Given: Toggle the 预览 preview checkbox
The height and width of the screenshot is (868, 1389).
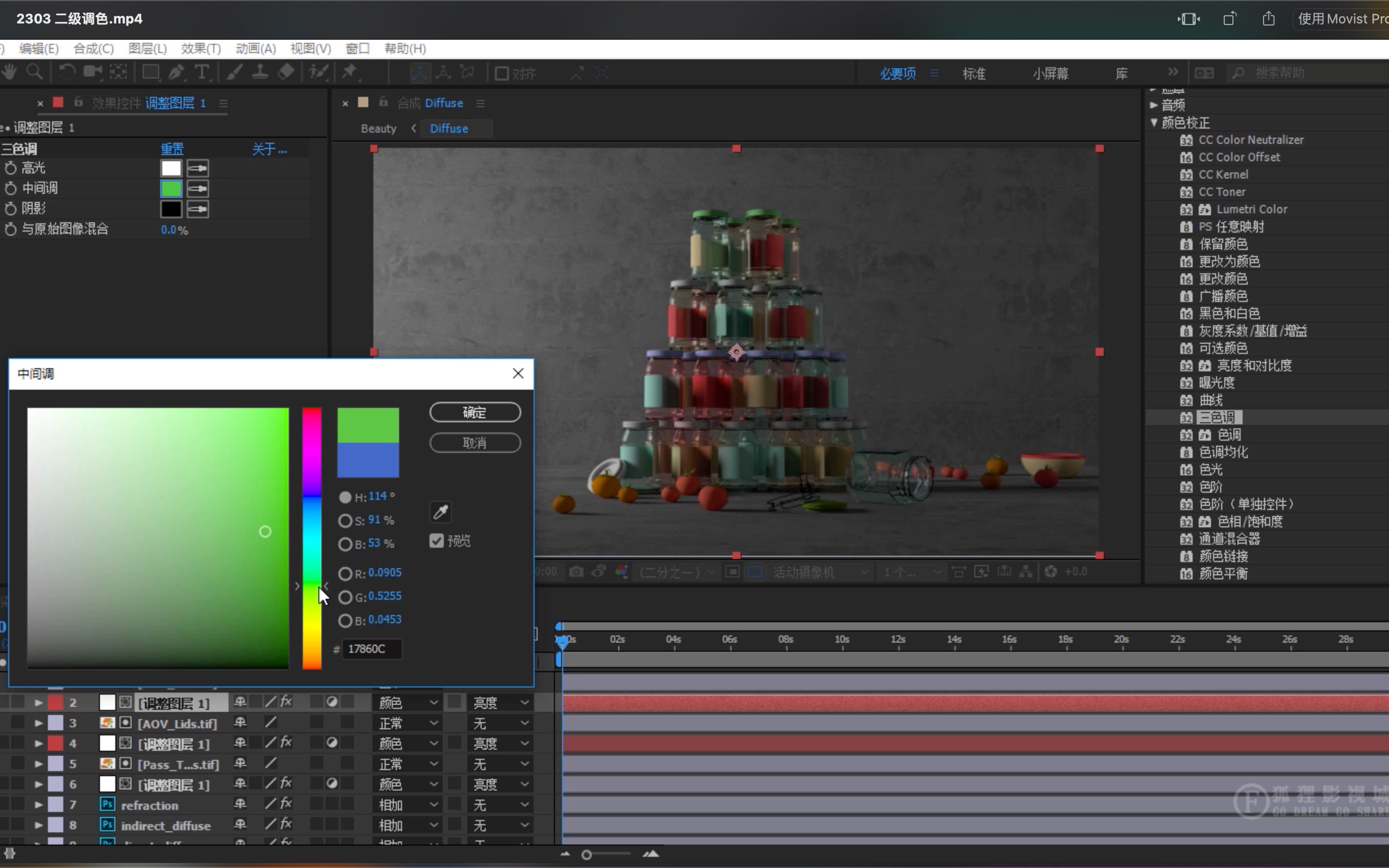Looking at the screenshot, I should coord(437,541).
